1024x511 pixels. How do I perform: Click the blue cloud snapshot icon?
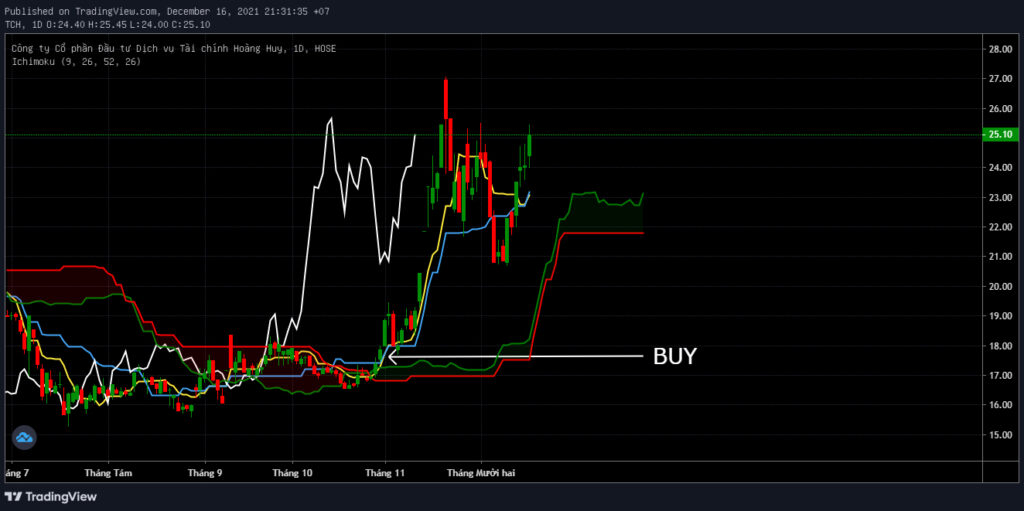coord(24,437)
